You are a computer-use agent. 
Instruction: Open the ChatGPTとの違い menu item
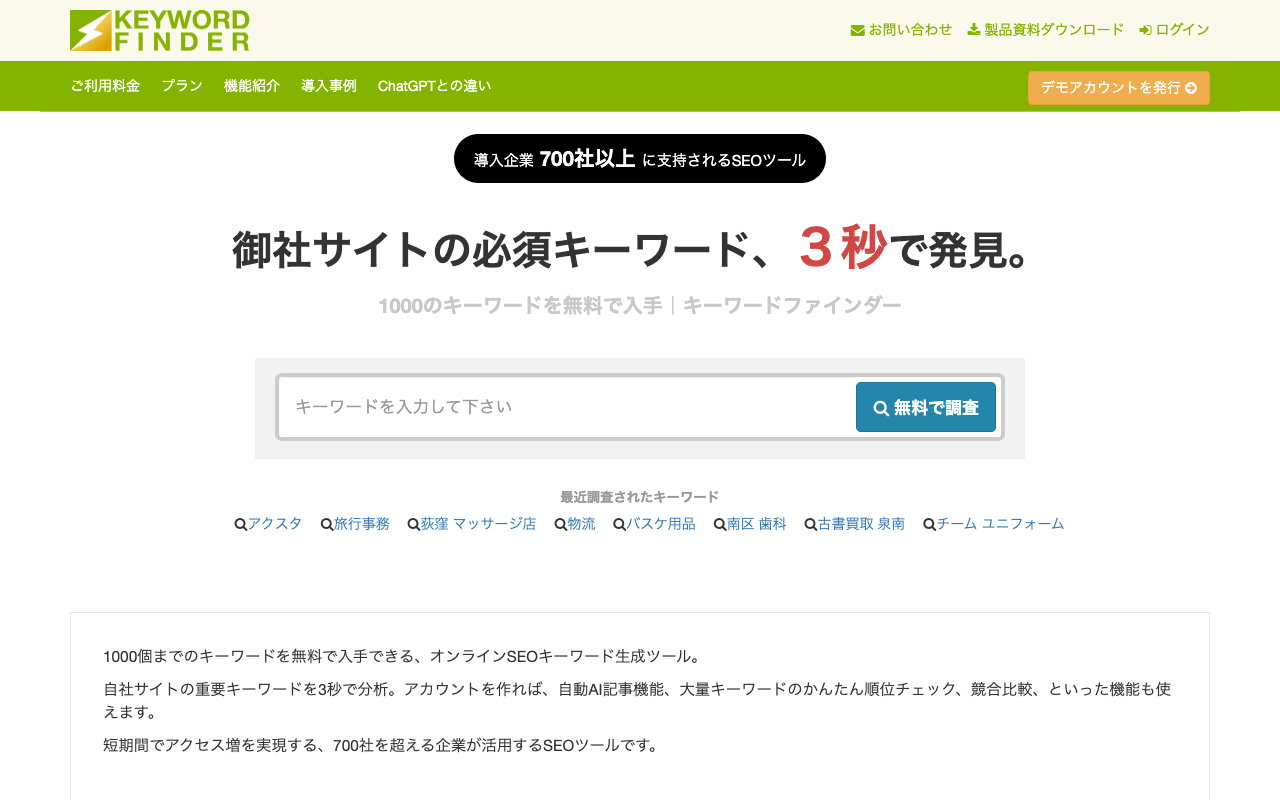tap(434, 86)
